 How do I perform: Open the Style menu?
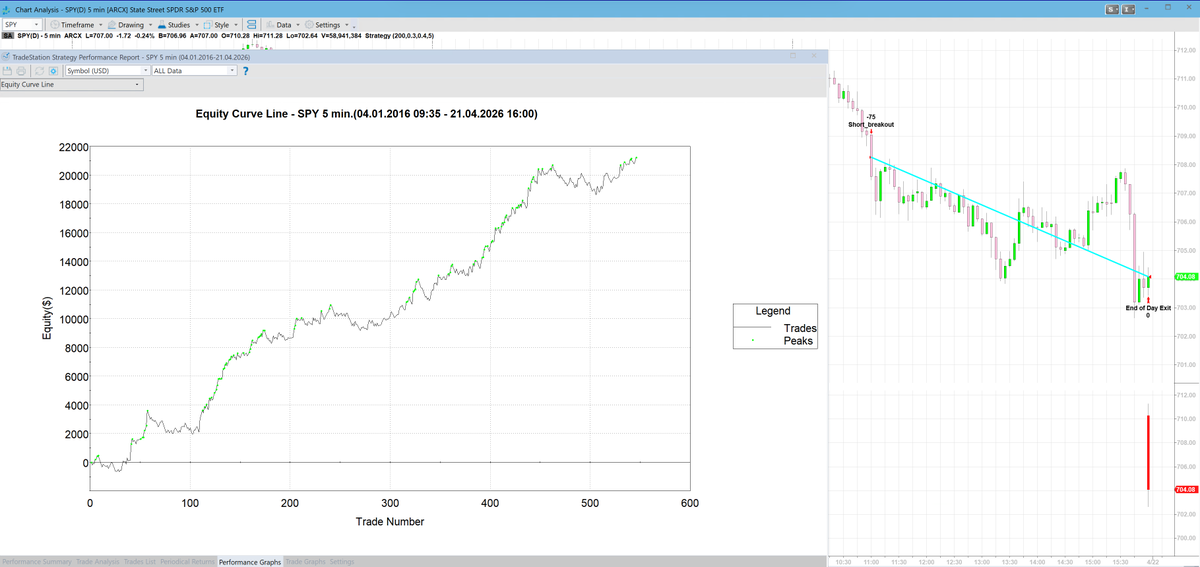coord(222,24)
